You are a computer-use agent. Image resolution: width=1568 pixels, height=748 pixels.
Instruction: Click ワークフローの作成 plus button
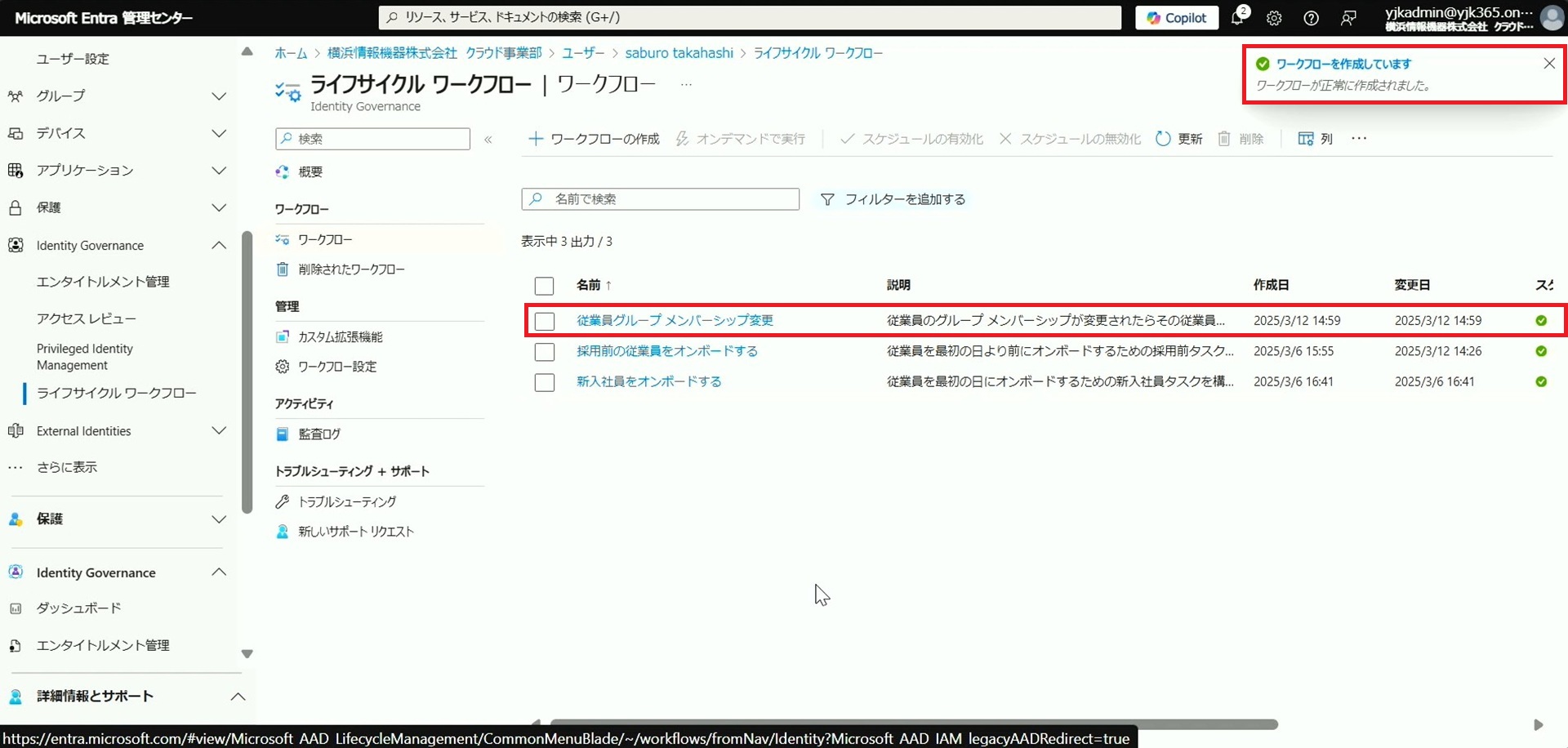pos(594,139)
